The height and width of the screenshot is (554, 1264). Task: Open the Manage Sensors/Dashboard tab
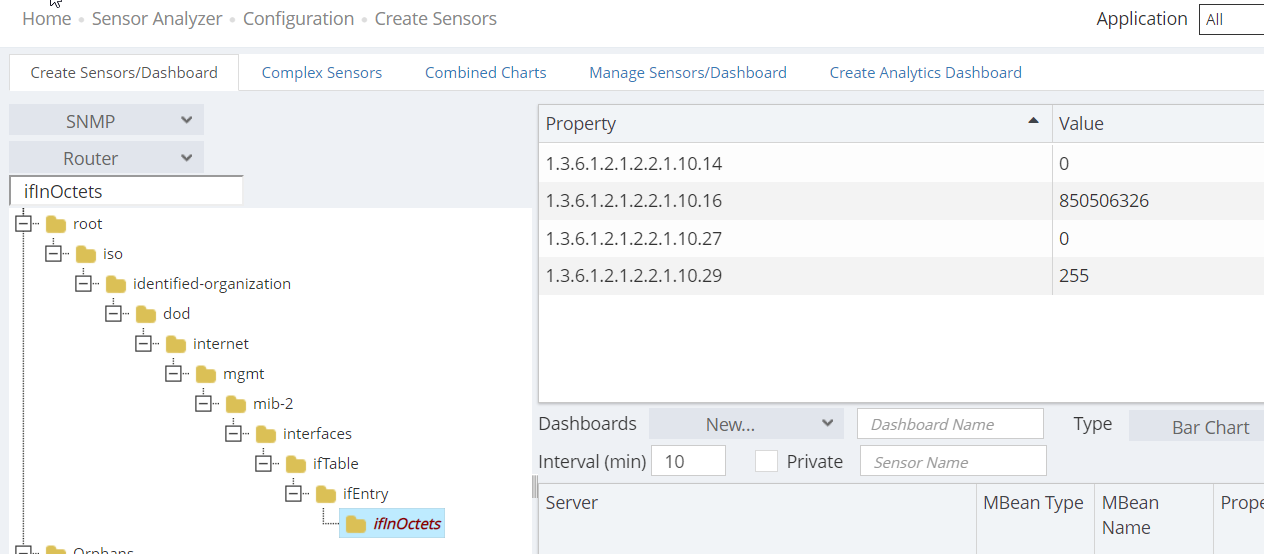click(688, 73)
